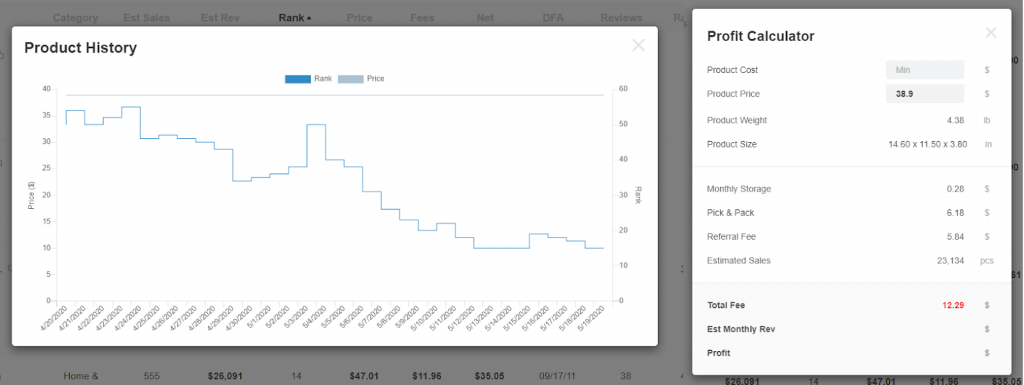The image size is (1024, 385).
Task: Click the Monthly Storage label
Action: (x=739, y=189)
